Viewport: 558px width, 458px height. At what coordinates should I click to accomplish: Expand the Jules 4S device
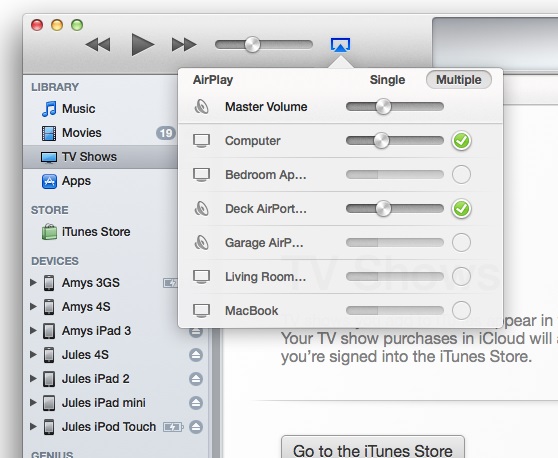33,354
